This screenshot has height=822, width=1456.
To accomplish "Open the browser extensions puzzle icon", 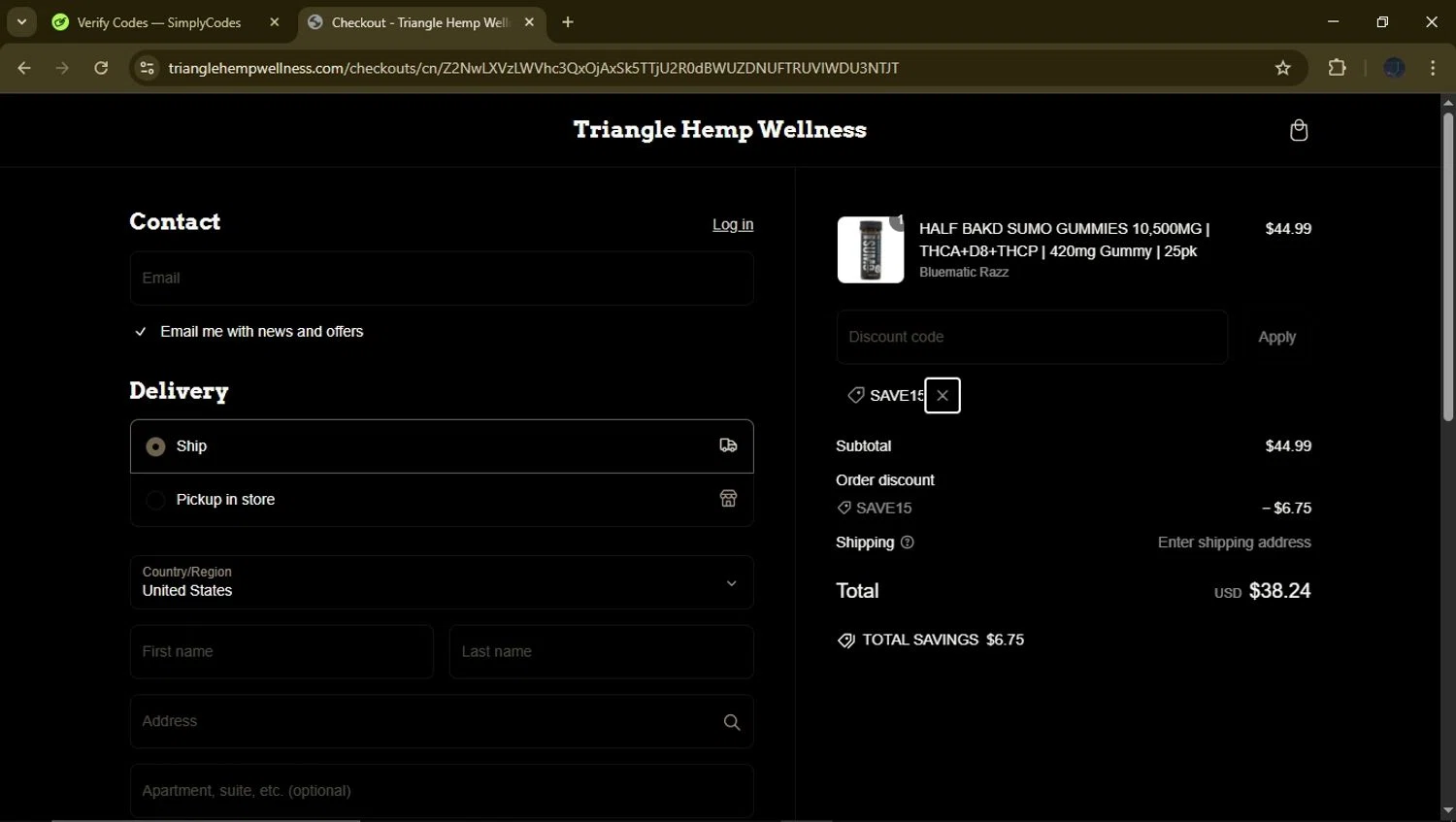I will click(x=1338, y=68).
